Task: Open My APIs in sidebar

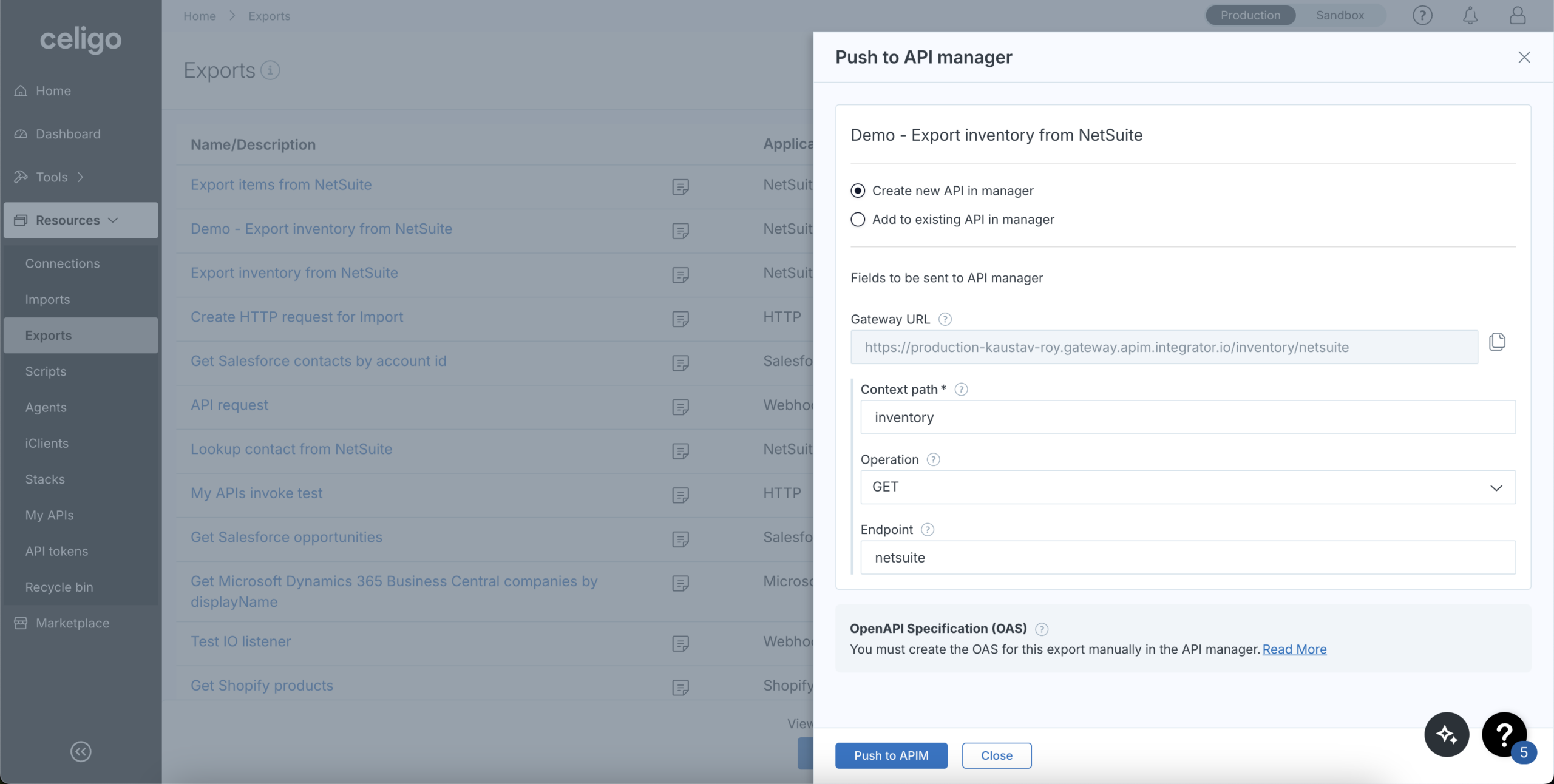Action: [49, 515]
